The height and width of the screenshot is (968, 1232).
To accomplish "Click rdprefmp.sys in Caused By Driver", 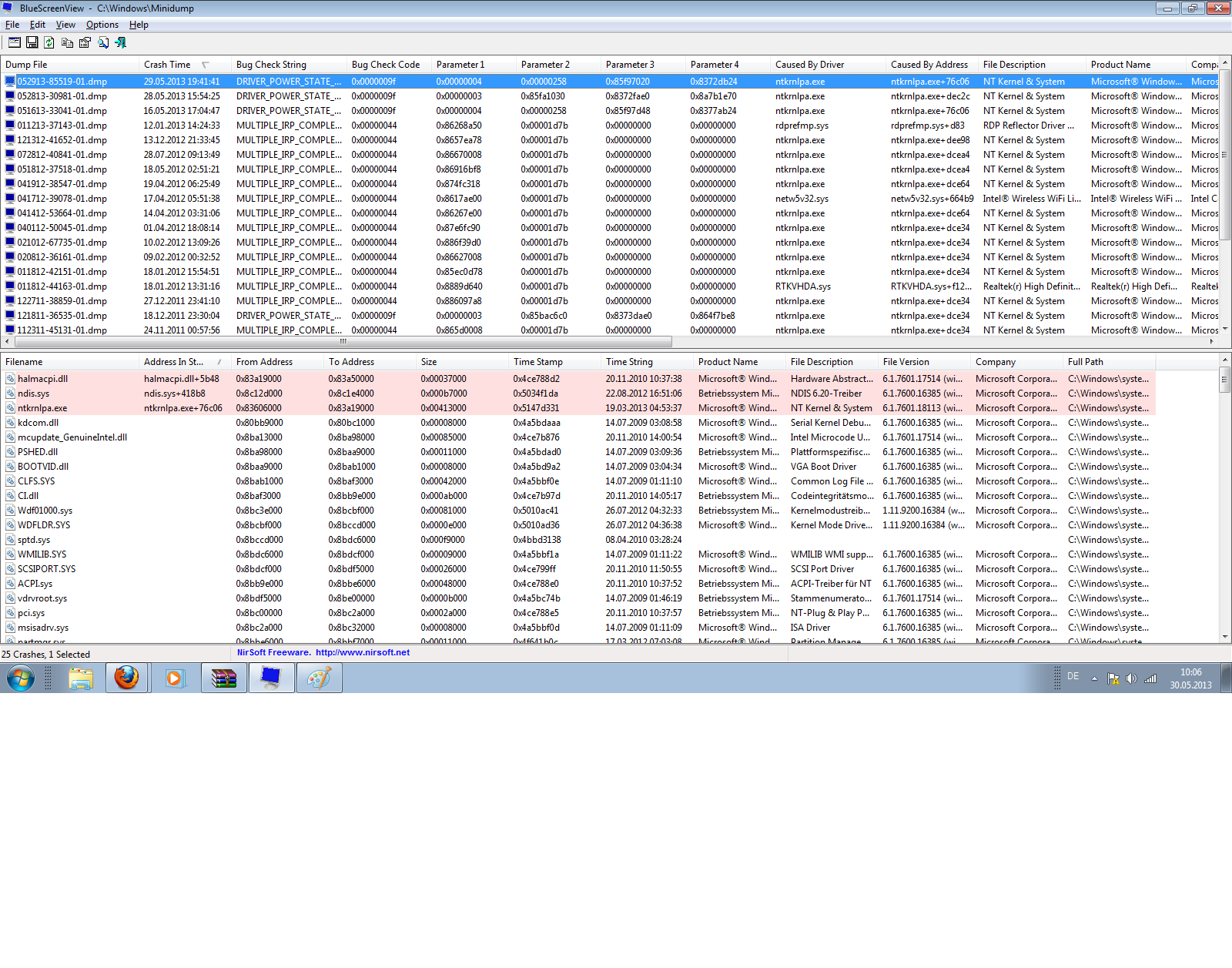I will tap(802, 126).
